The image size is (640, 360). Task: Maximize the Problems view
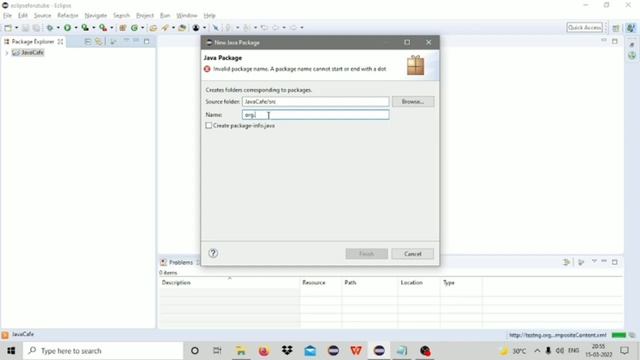(x=615, y=262)
